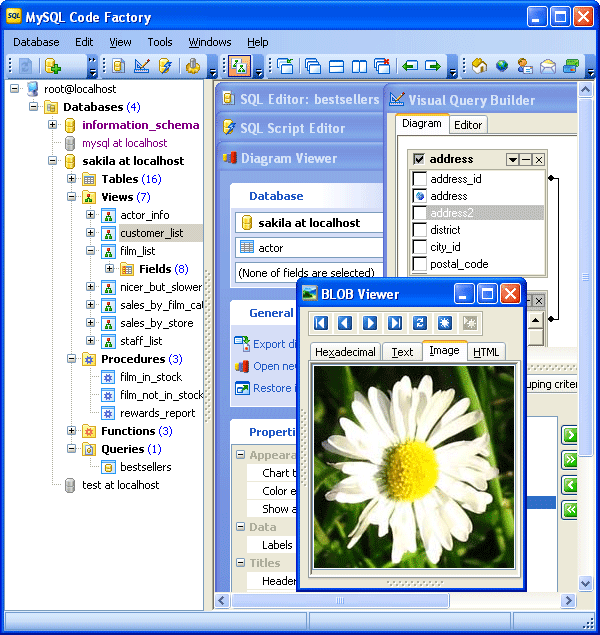This screenshot has height=635, width=600.
Task: Click first record button in BLOB Viewer
Action: [320, 323]
